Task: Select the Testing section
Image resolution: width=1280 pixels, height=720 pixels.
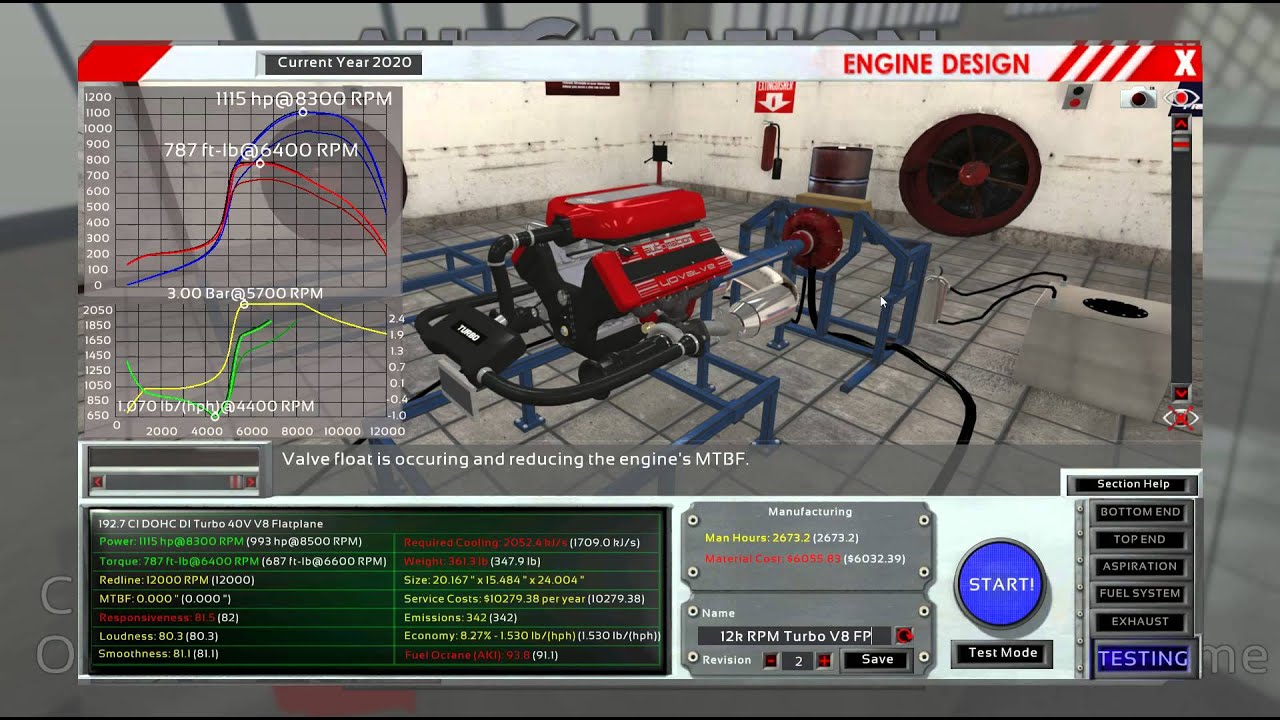Action: click(x=1143, y=658)
